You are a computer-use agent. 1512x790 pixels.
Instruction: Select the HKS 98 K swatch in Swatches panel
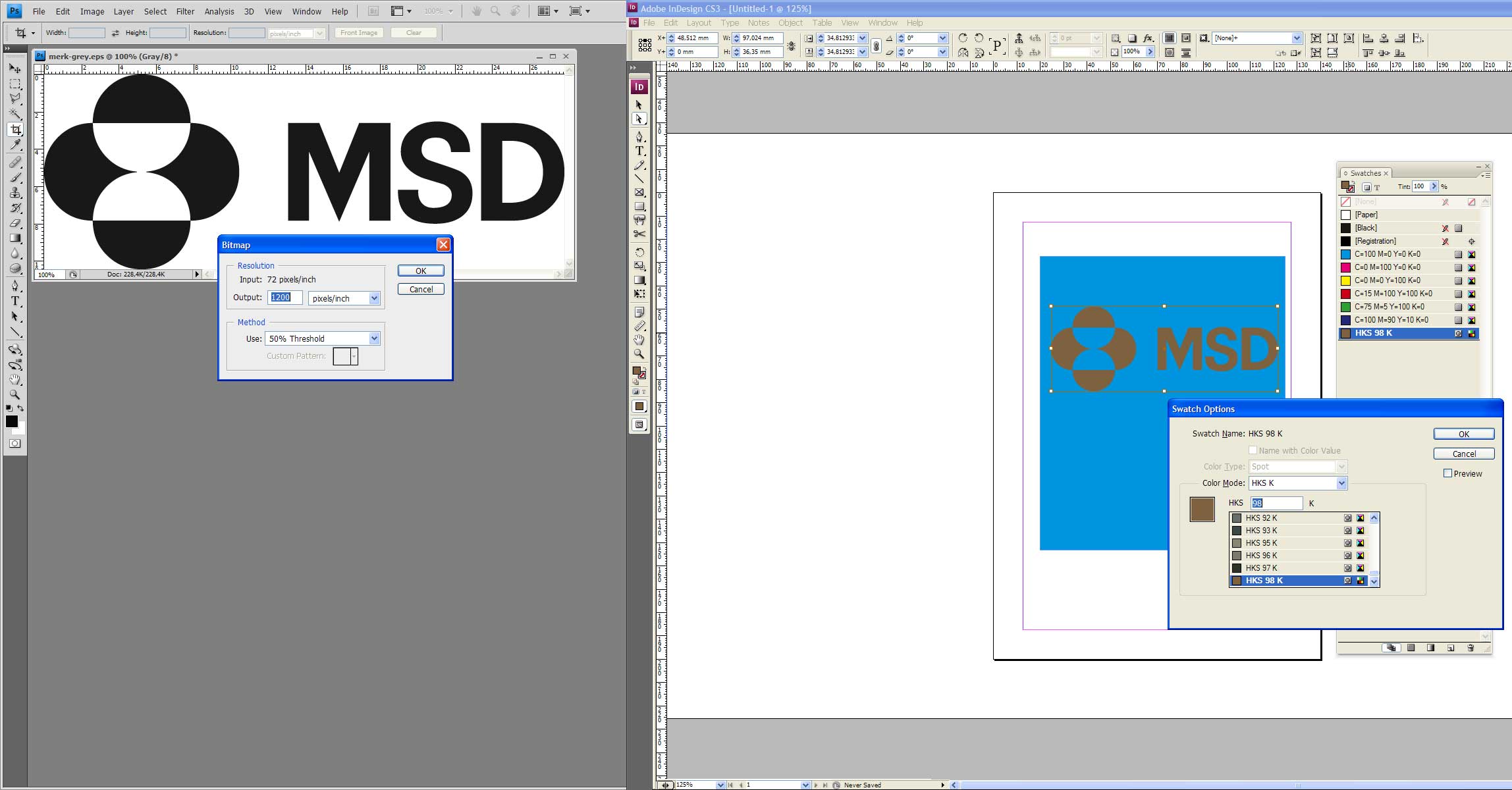(1409, 333)
